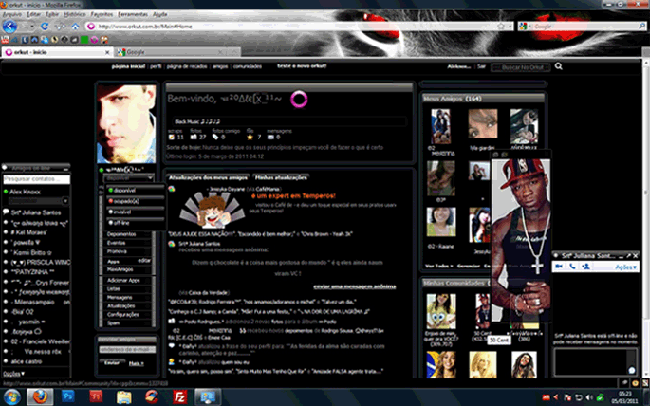
Task: Switch to the Google tab
Action: click(172, 52)
